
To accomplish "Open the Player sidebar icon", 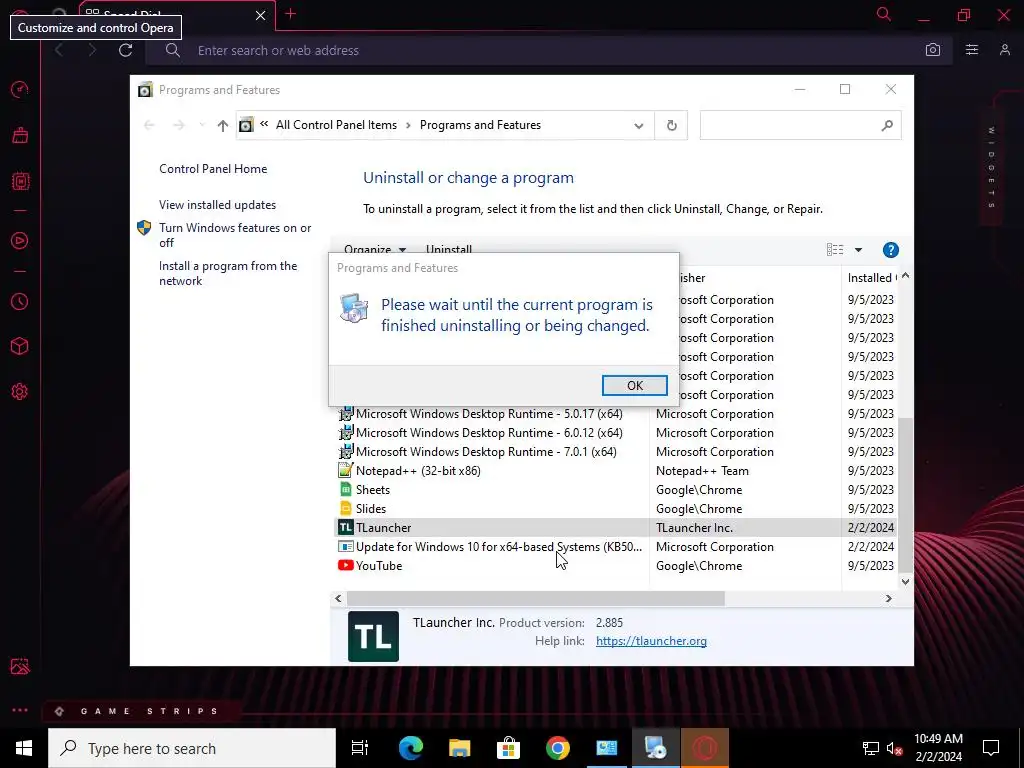I will click(x=20, y=240).
